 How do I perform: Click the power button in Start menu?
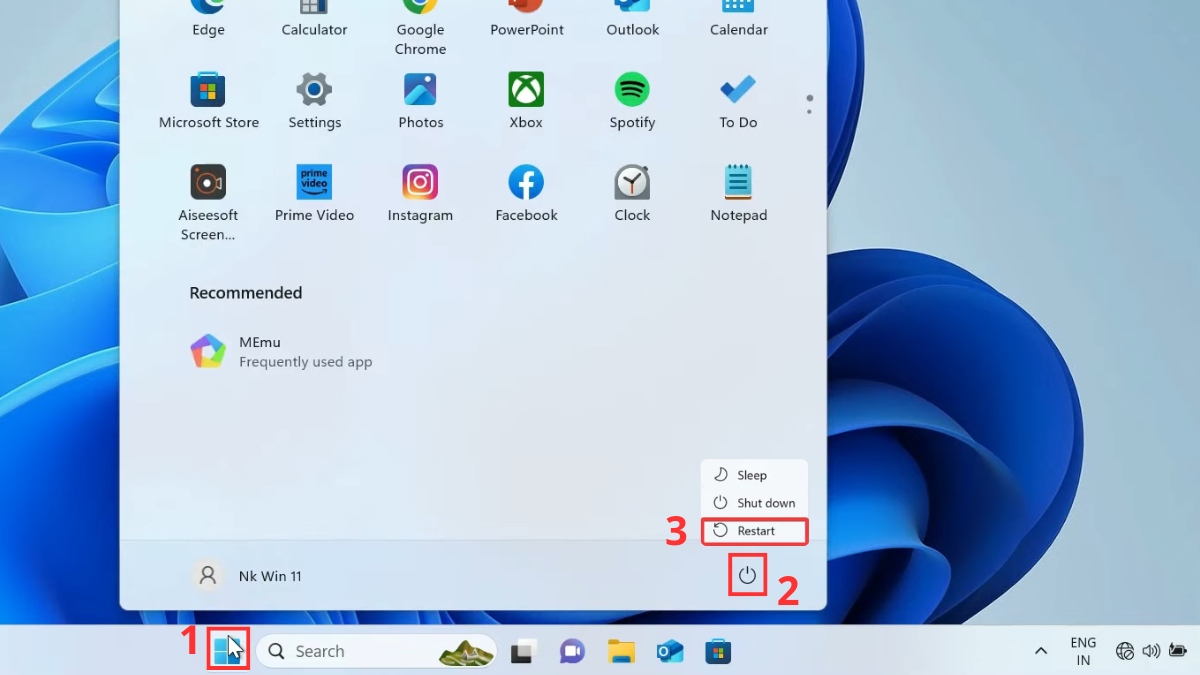pos(747,575)
